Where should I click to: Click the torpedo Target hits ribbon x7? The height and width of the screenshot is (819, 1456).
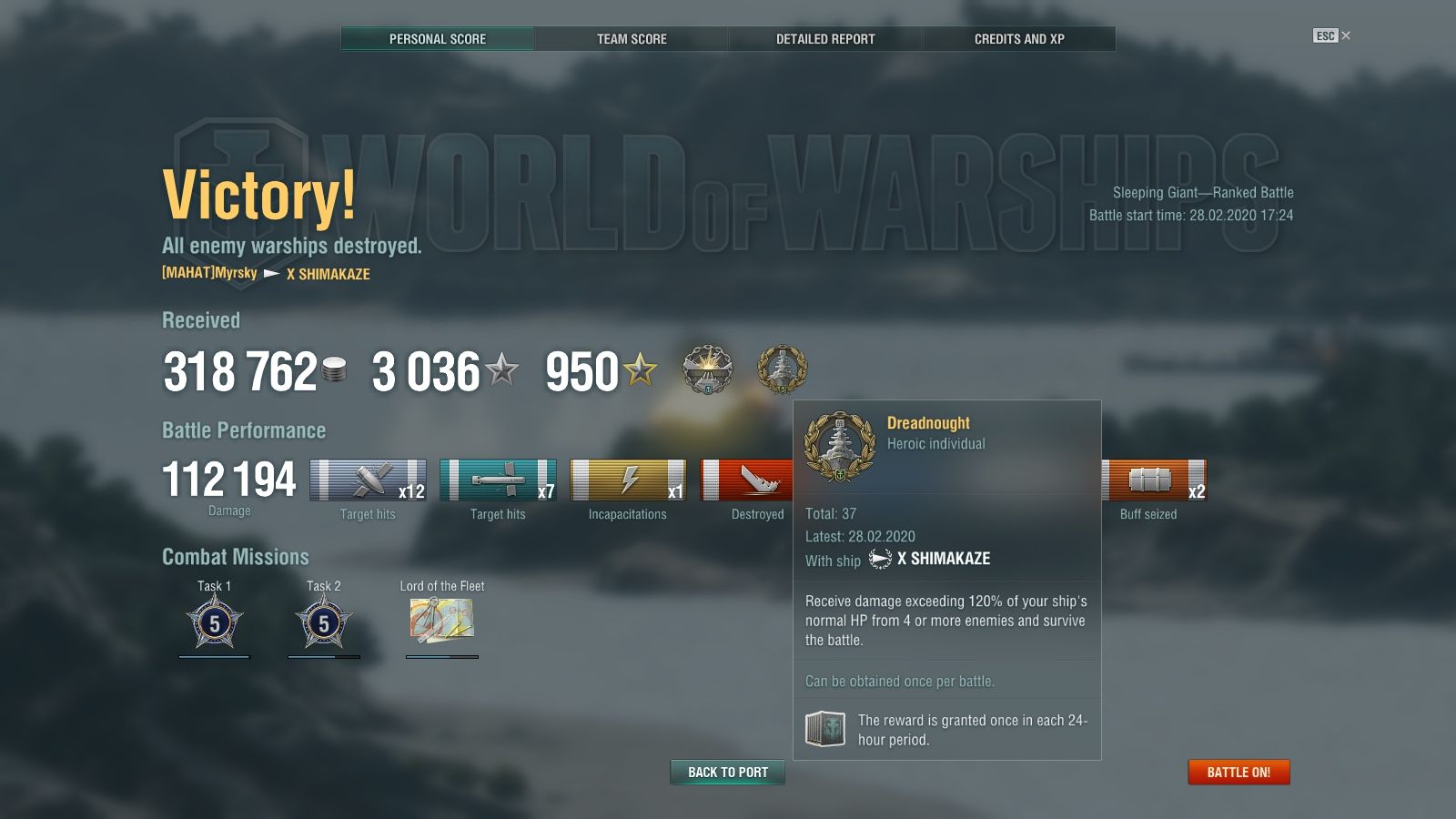pos(498,480)
